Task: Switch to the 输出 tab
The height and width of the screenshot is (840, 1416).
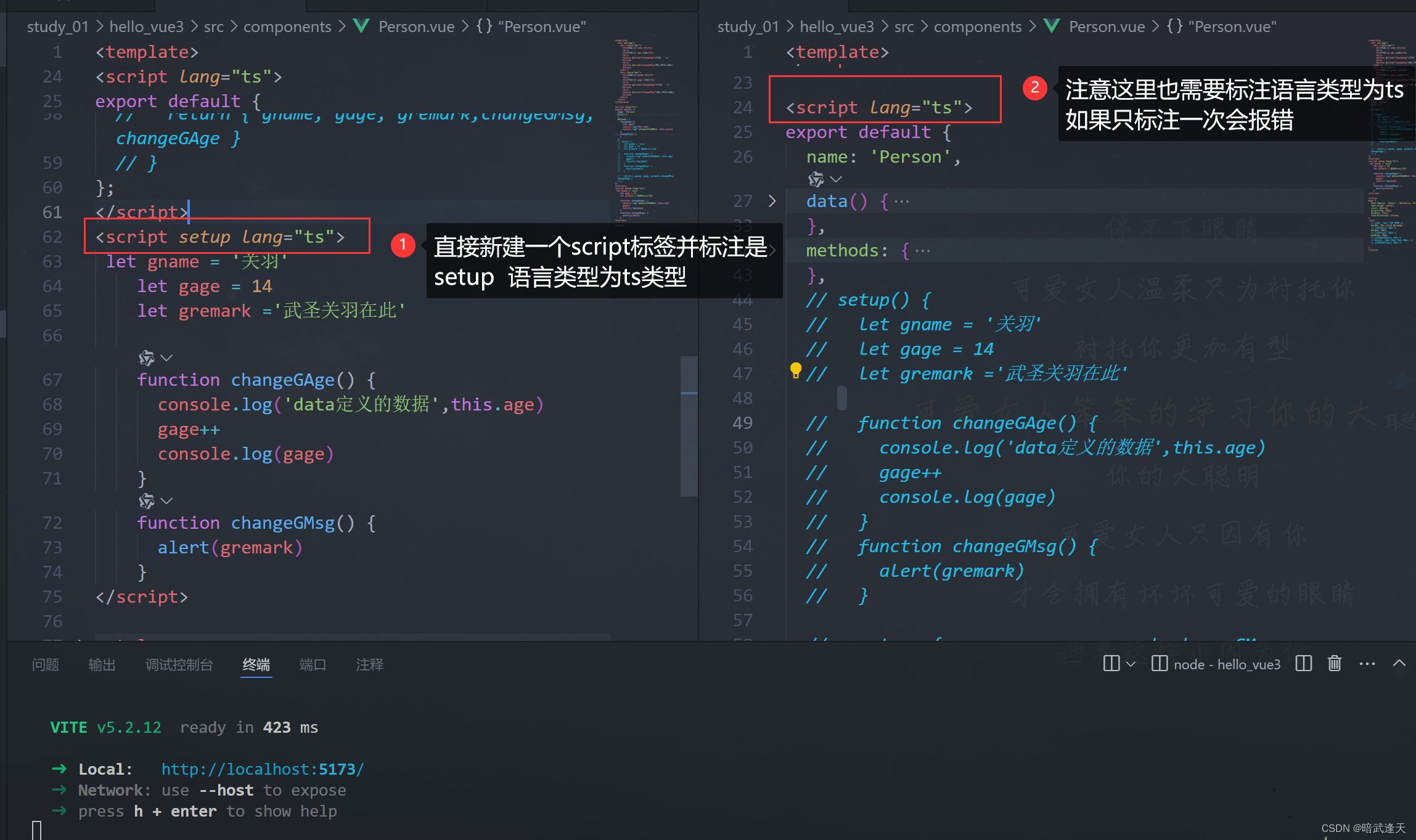Action: [x=102, y=664]
